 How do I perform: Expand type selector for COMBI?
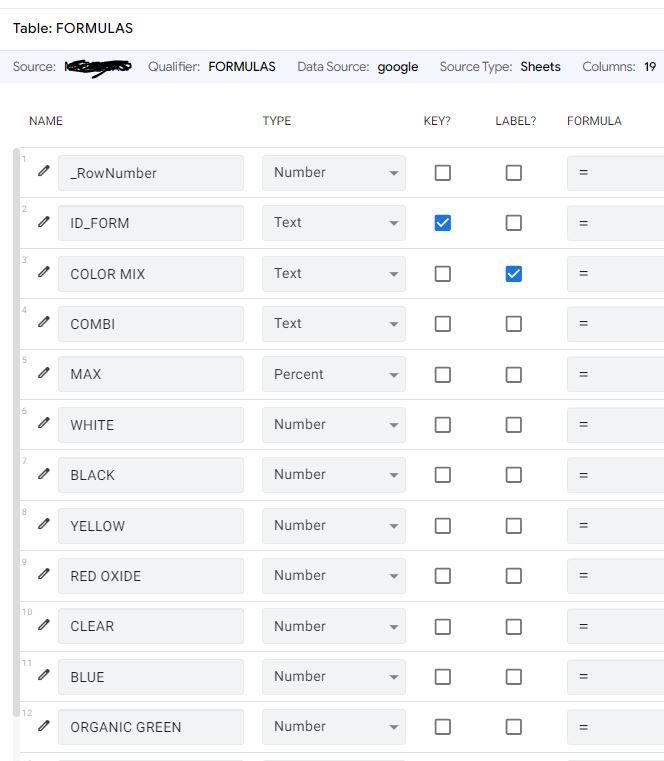(334, 324)
